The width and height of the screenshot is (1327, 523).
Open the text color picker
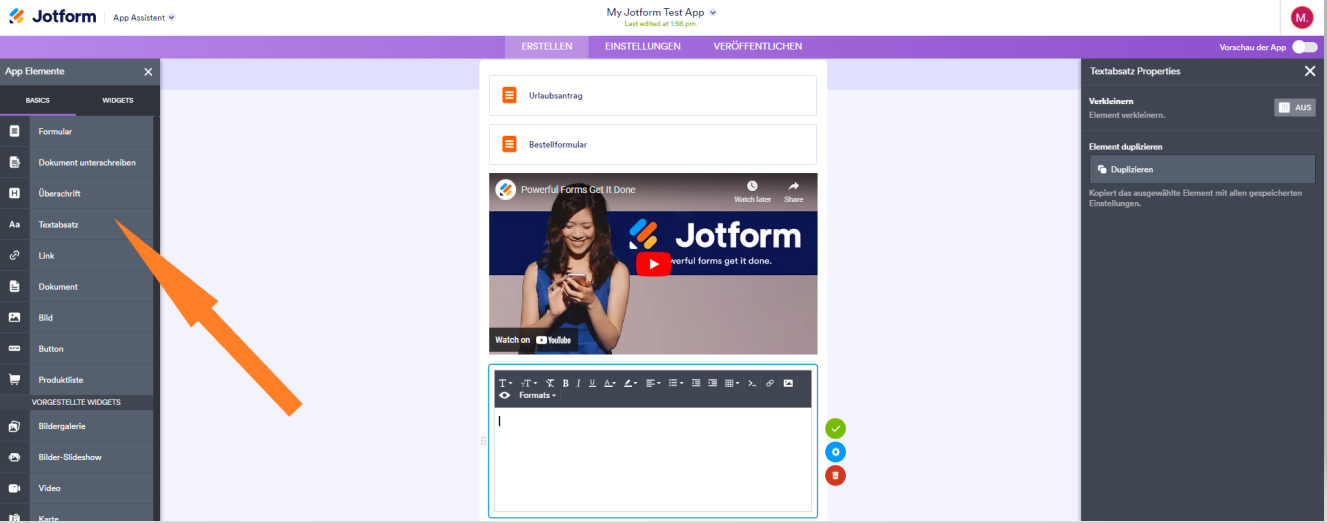(609, 383)
